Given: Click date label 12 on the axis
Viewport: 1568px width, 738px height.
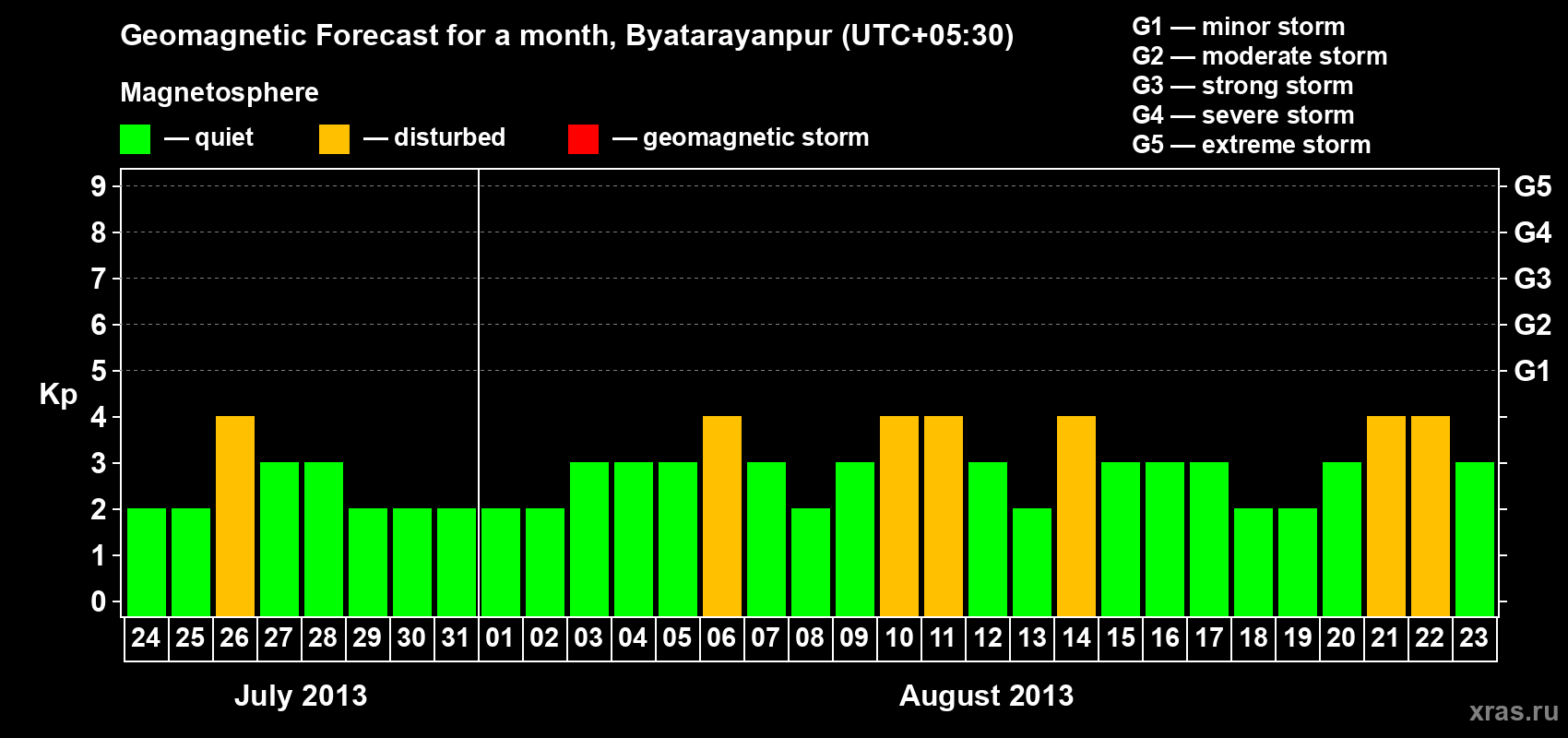Looking at the screenshot, I should point(988,637).
